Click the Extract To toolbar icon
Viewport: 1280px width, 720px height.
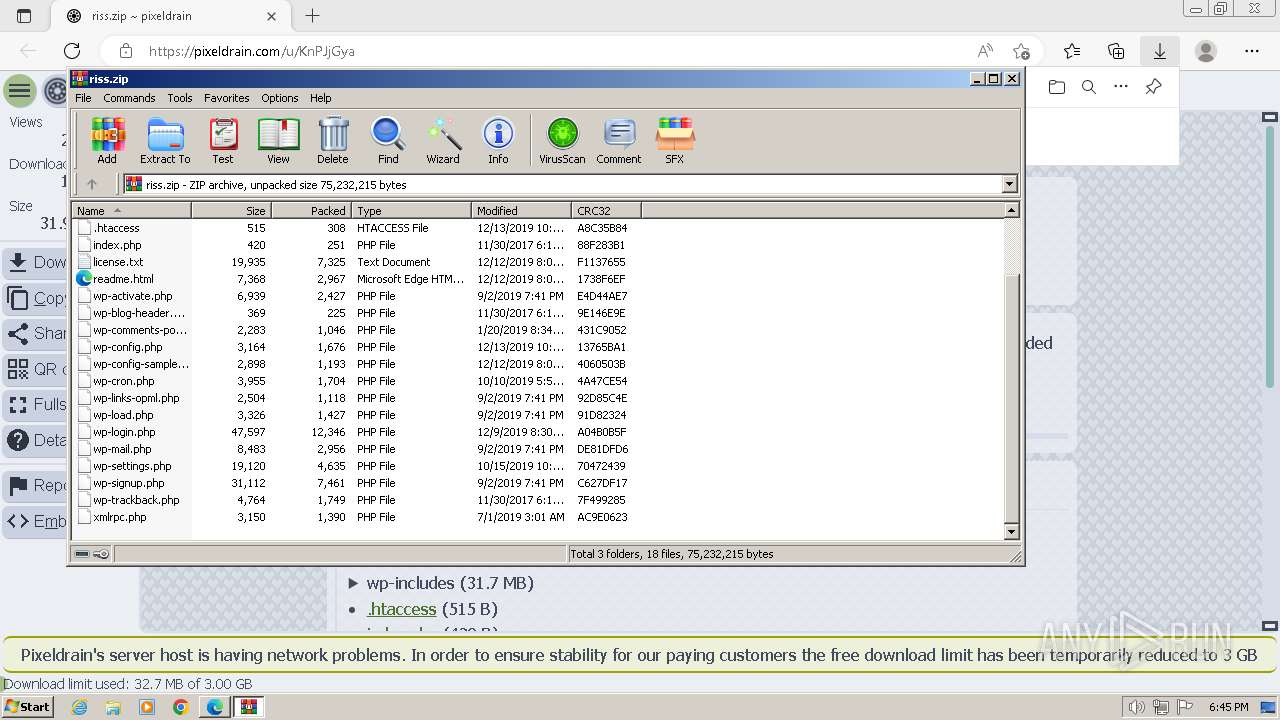pos(165,140)
